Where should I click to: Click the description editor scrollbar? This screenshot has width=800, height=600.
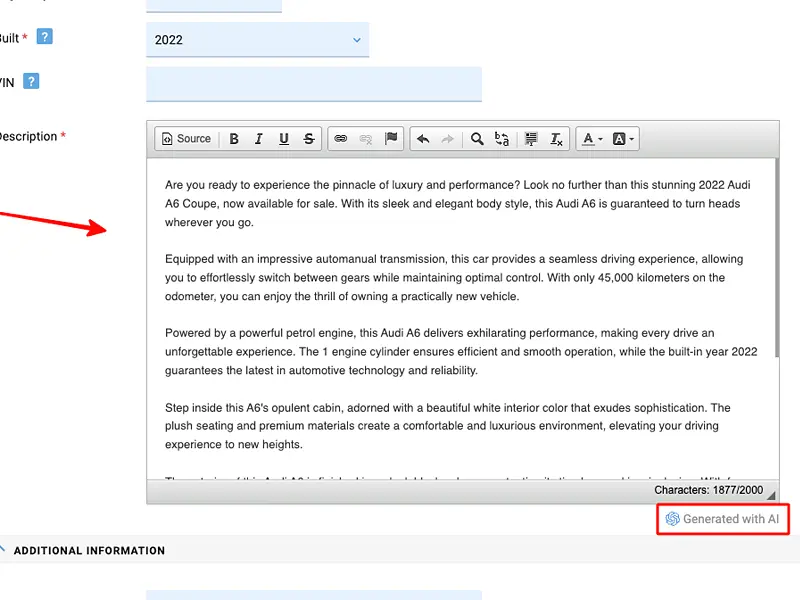tap(777, 258)
